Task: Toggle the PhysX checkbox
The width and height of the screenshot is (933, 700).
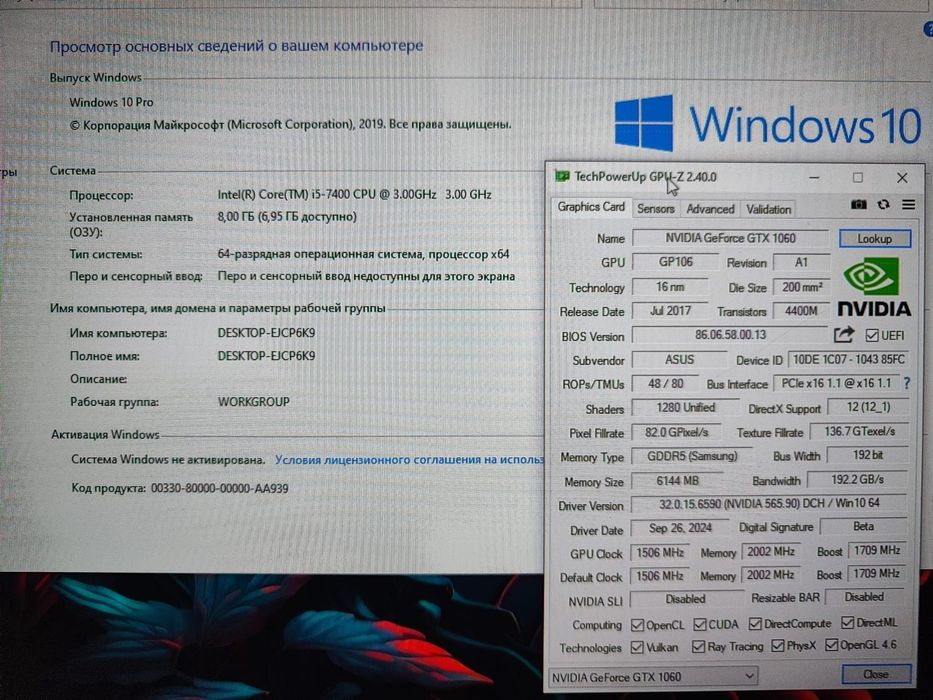Action: pos(777,646)
